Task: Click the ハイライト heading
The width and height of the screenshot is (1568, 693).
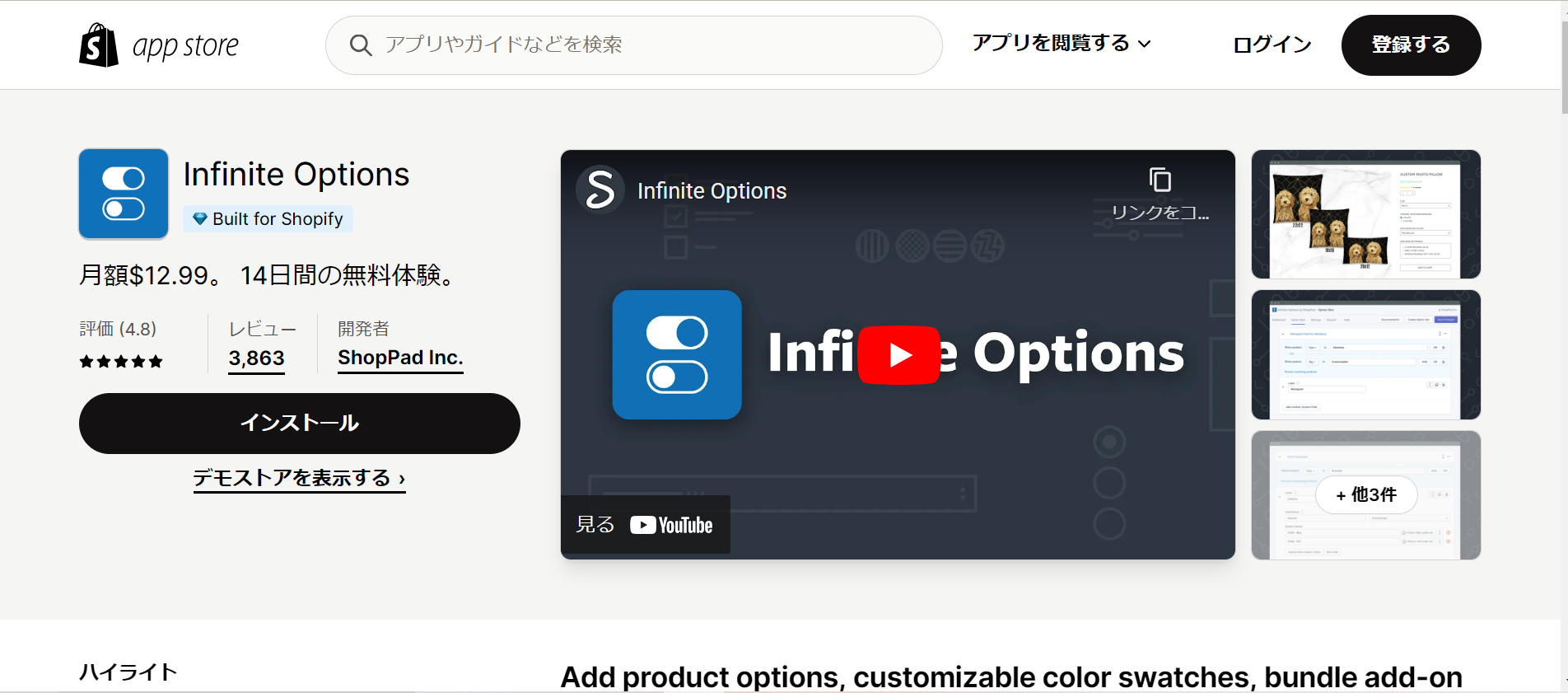Action: point(128,672)
